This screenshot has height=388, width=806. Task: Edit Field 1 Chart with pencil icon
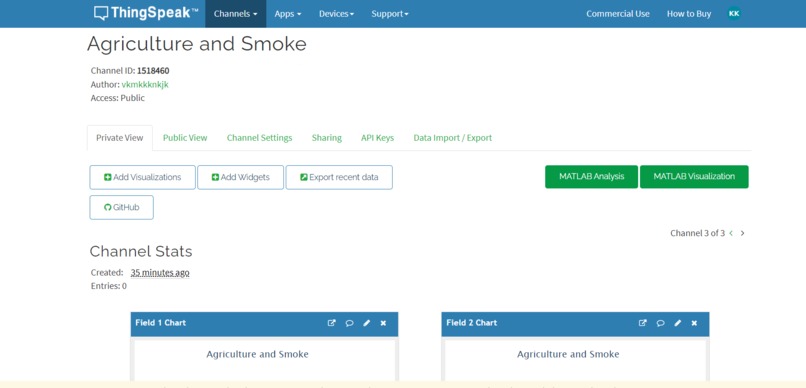tap(367, 323)
